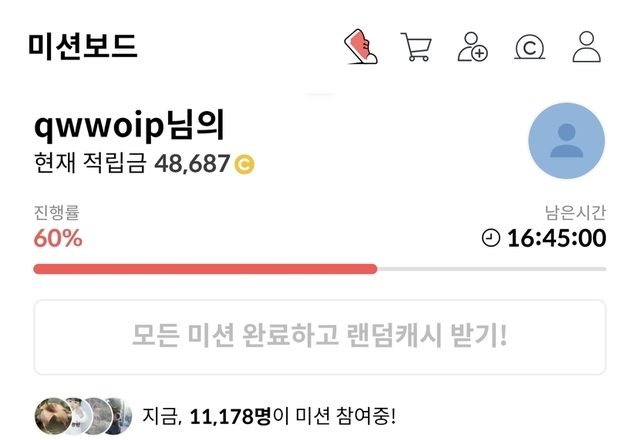Open the cash coin C icon
The image size is (640, 440).
tap(529, 47)
